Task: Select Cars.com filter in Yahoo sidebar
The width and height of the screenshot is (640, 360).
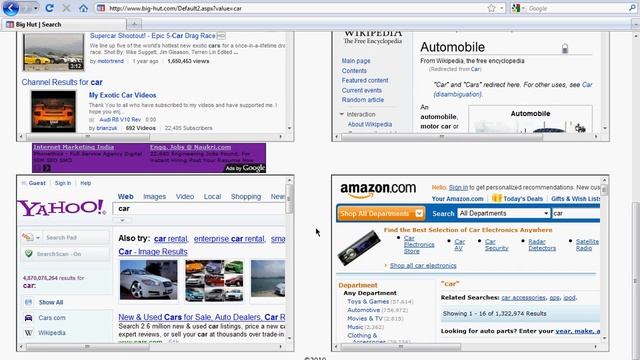Action: pyautogui.click(x=52, y=318)
